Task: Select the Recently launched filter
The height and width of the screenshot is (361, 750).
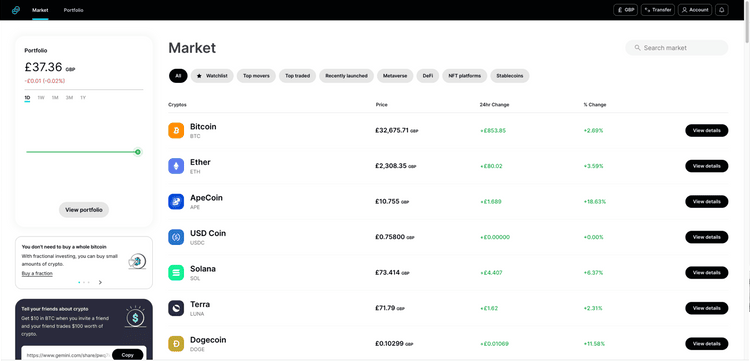Action: click(346, 76)
